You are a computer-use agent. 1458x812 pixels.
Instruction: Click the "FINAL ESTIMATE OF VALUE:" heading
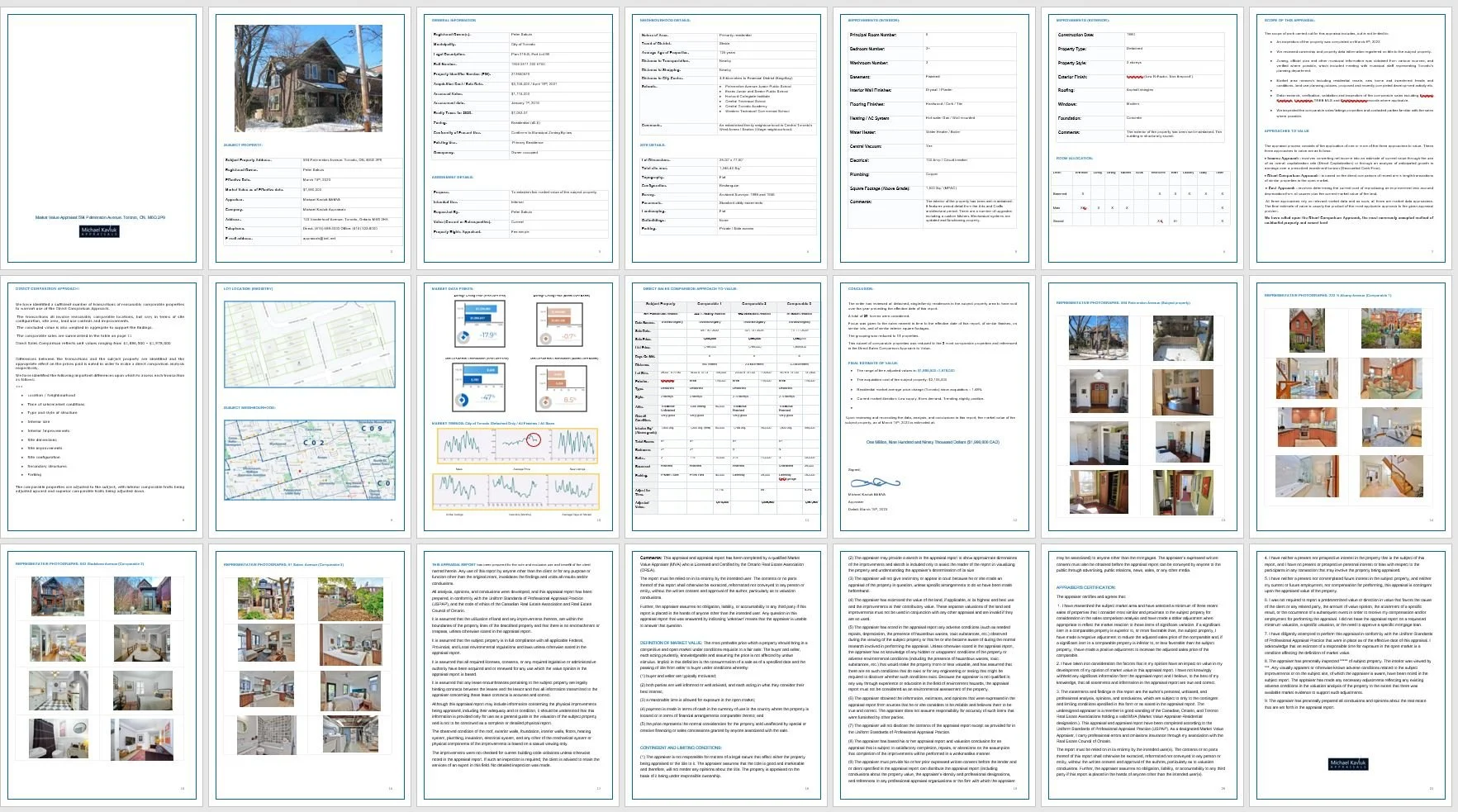click(x=872, y=363)
